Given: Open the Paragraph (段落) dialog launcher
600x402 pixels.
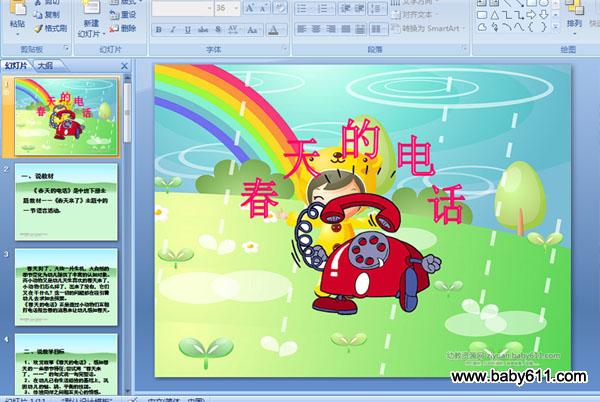Looking at the screenshot, I should tap(464, 48).
